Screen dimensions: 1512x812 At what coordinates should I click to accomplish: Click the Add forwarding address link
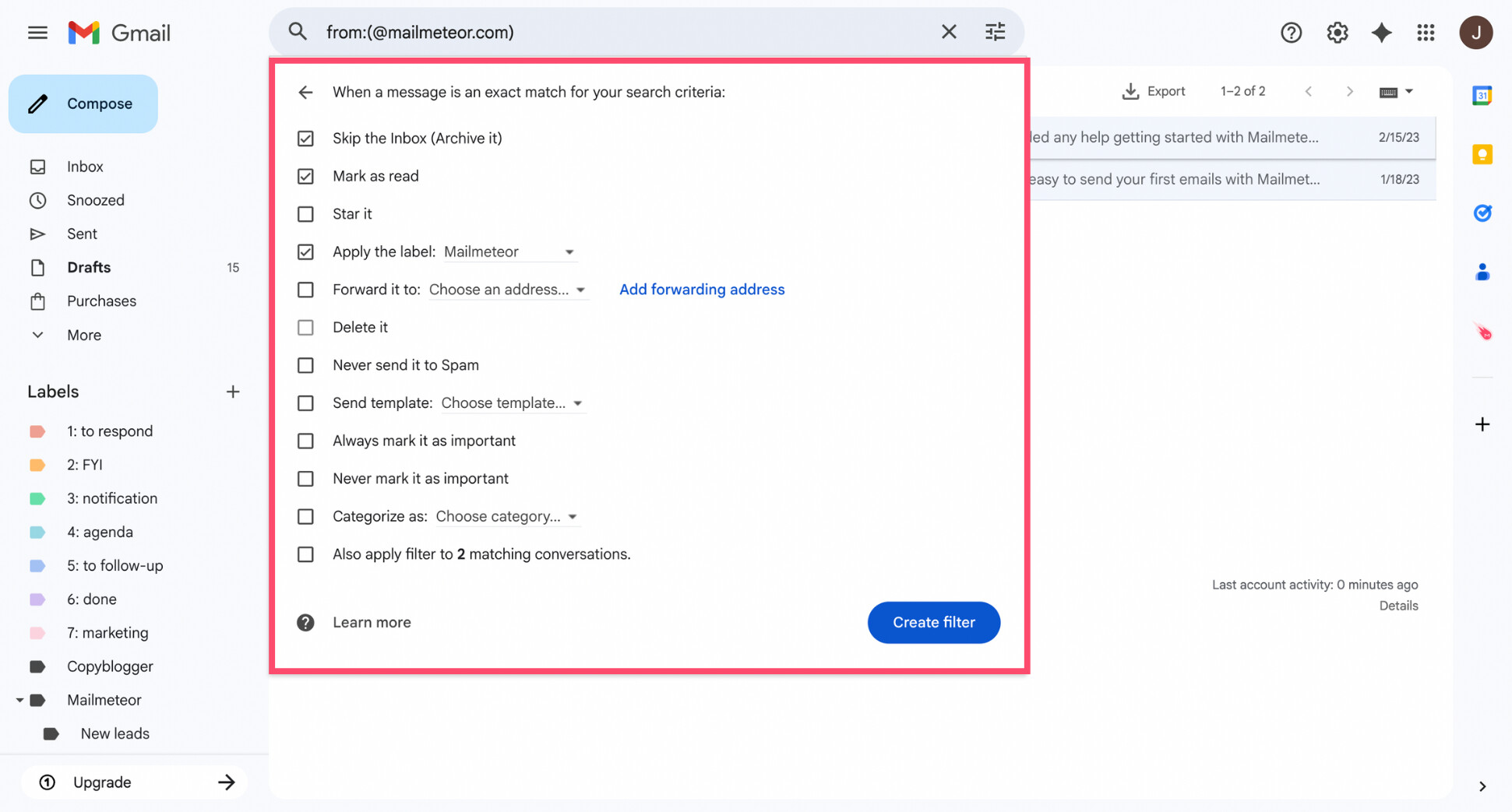(x=702, y=289)
